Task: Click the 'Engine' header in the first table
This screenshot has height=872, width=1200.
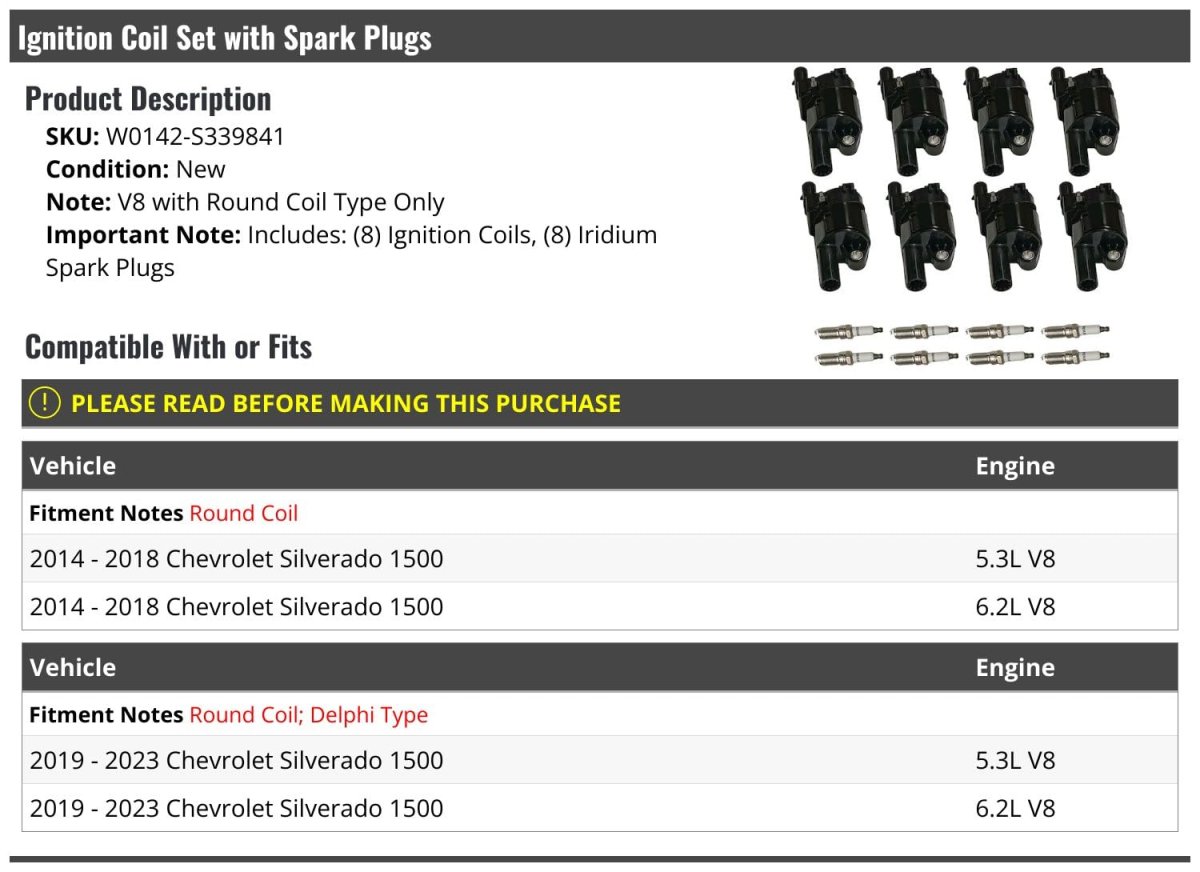Action: pyautogui.click(x=1015, y=466)
